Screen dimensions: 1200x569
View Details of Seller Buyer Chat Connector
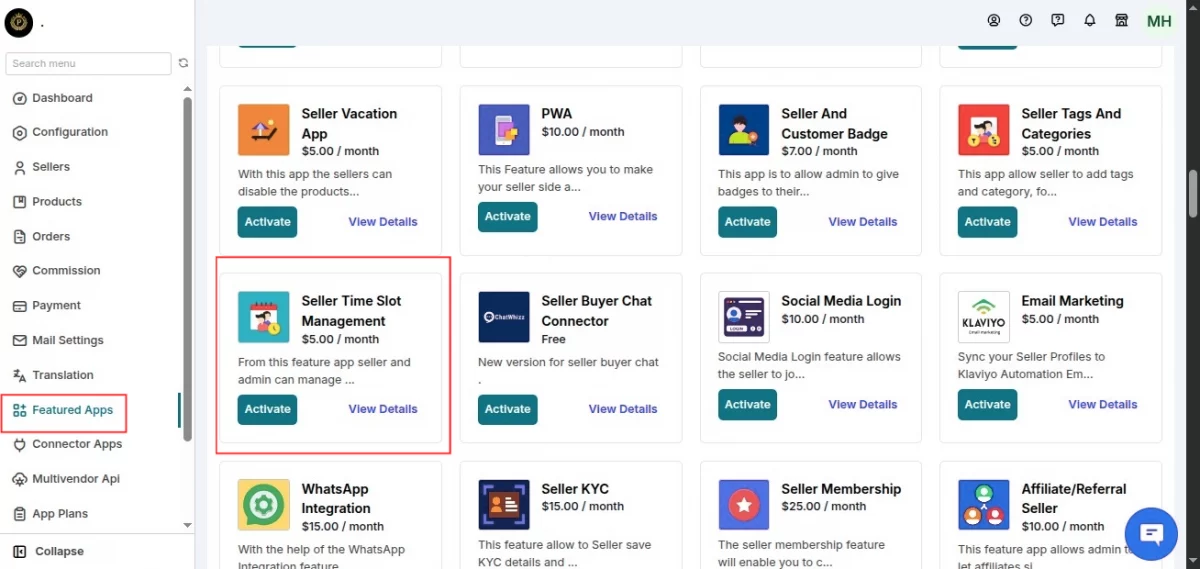(623, 409)
